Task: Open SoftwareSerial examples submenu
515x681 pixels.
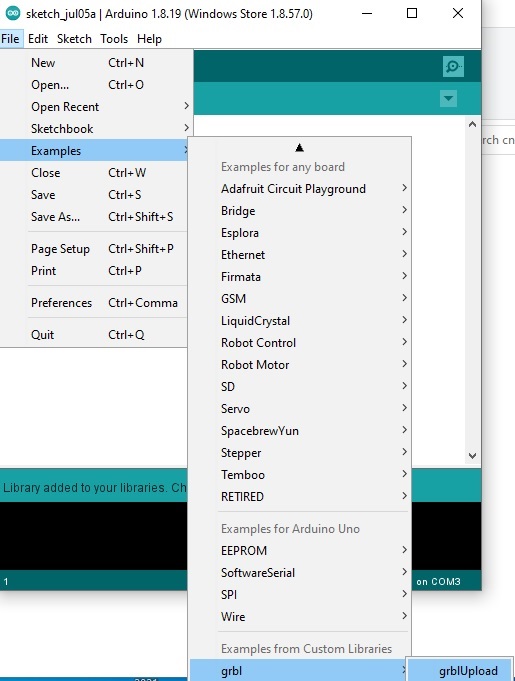Action: pyautogui.click(x=300, y=573)
